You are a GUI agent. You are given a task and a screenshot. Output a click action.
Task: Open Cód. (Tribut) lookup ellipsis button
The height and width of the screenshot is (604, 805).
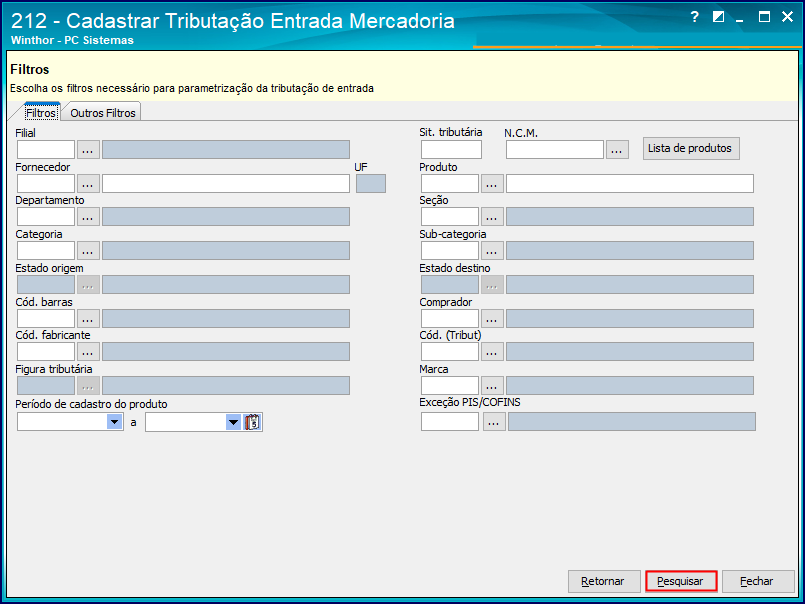492,352
